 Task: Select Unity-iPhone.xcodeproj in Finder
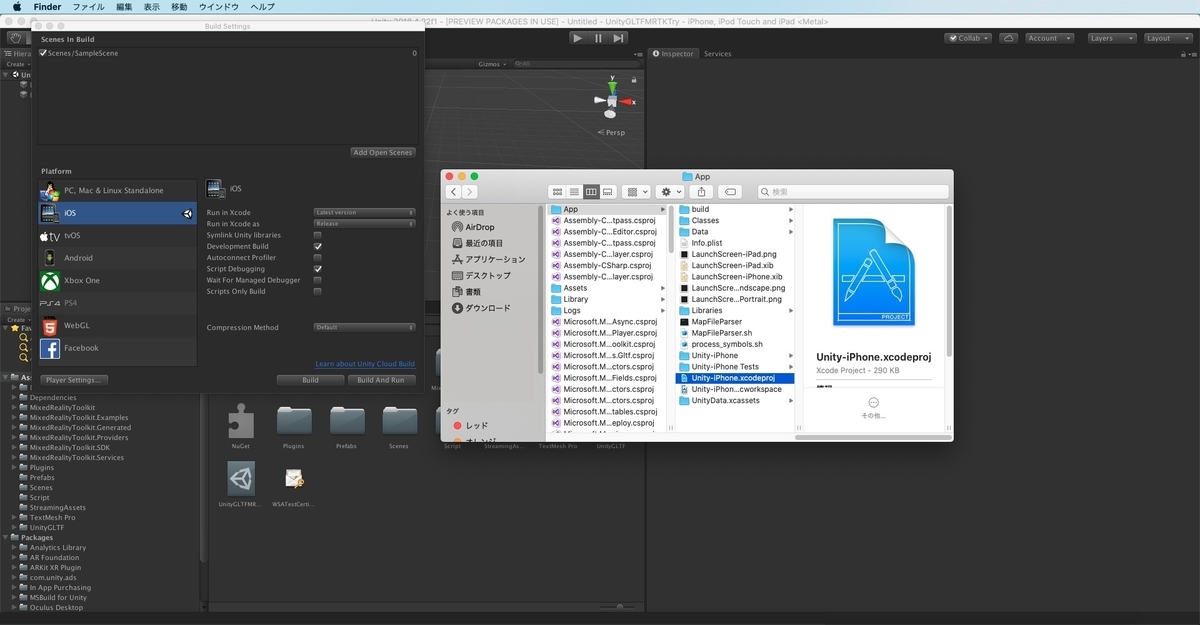click(735, 378)
